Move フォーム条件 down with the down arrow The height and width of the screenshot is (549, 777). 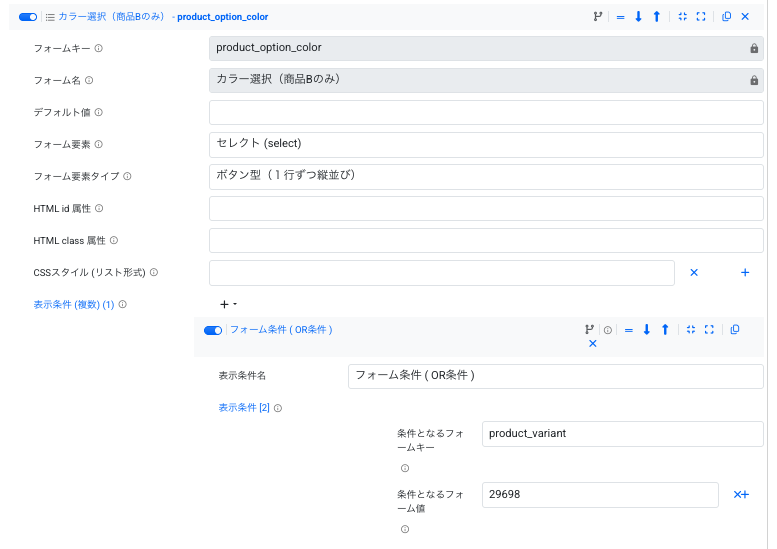coord(647,329)
